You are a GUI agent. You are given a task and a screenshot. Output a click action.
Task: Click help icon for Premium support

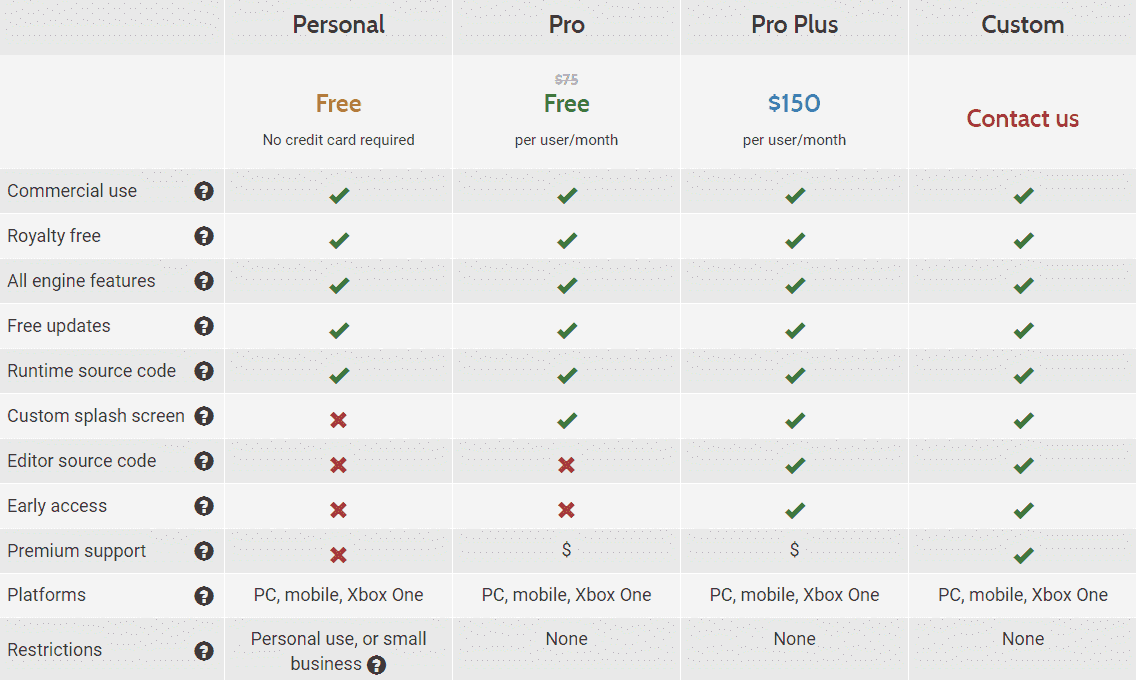[204, 551]
